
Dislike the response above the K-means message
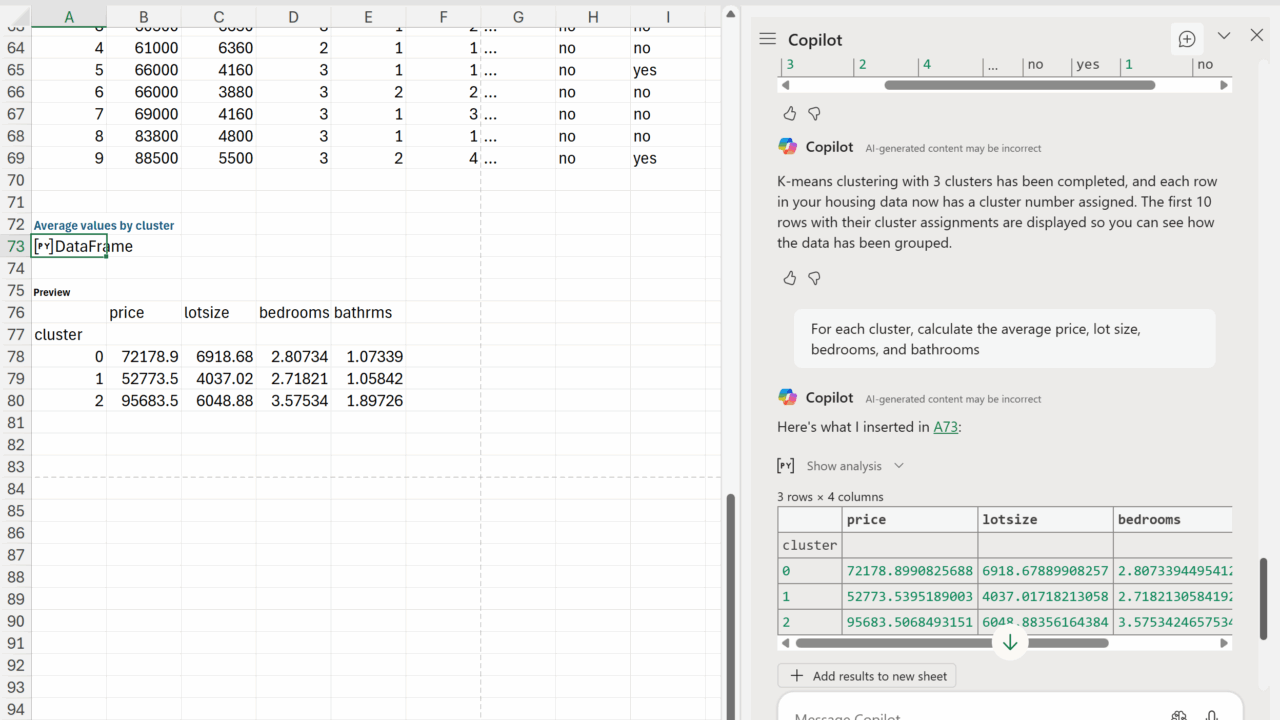coord(814,113)
